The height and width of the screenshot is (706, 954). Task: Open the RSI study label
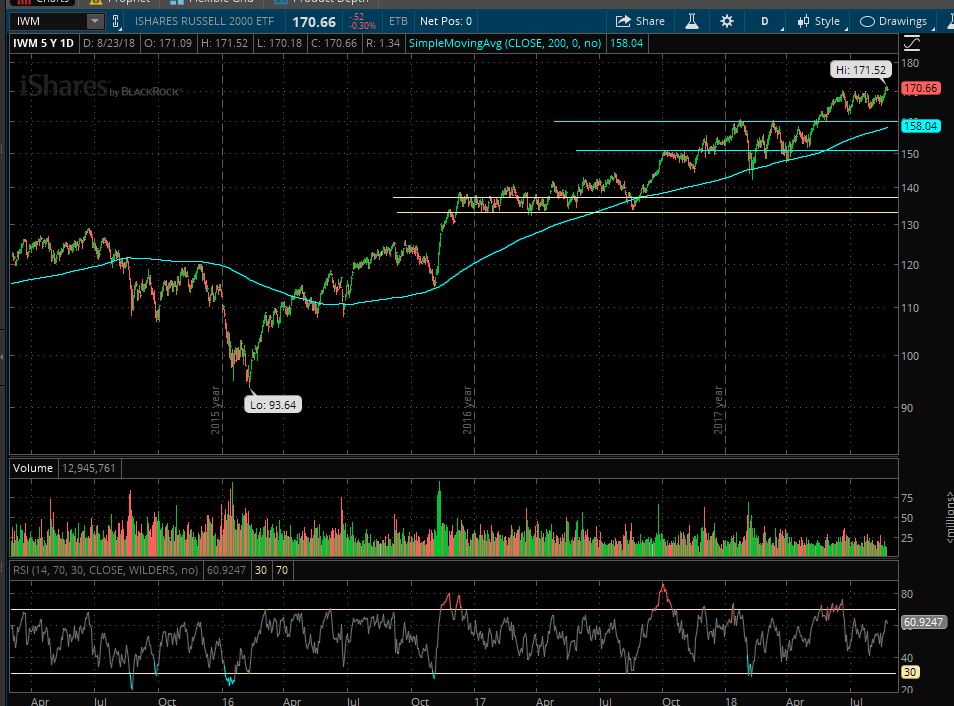[105, 570]
